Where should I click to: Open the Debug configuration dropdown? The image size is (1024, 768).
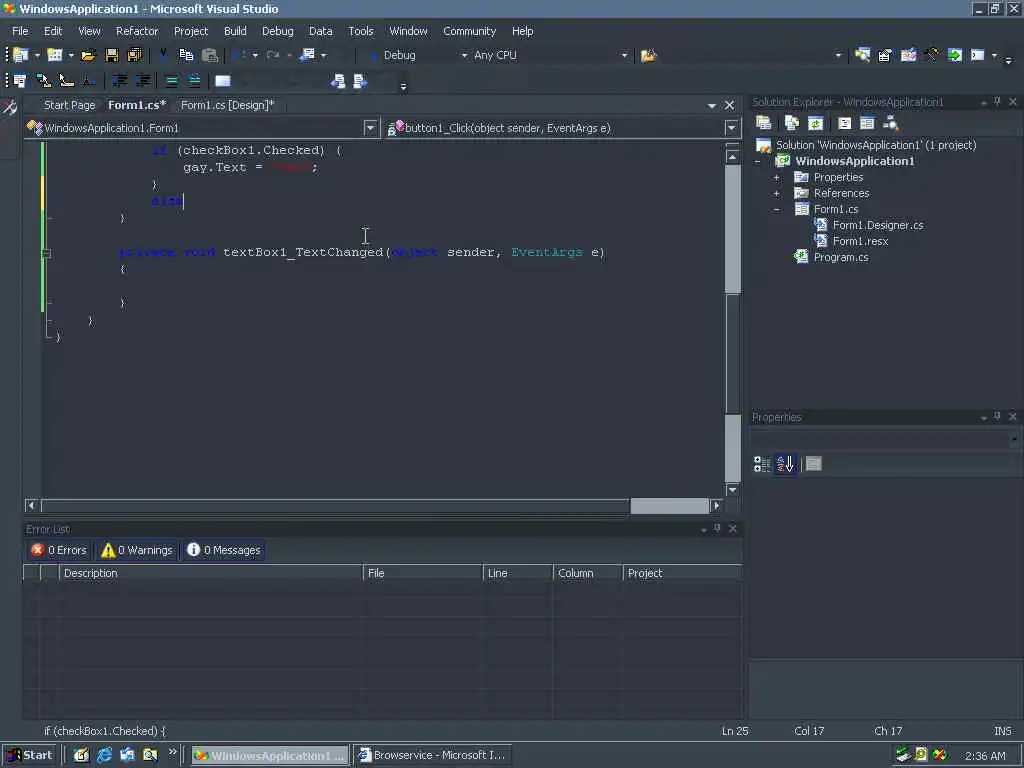[464, 56]
